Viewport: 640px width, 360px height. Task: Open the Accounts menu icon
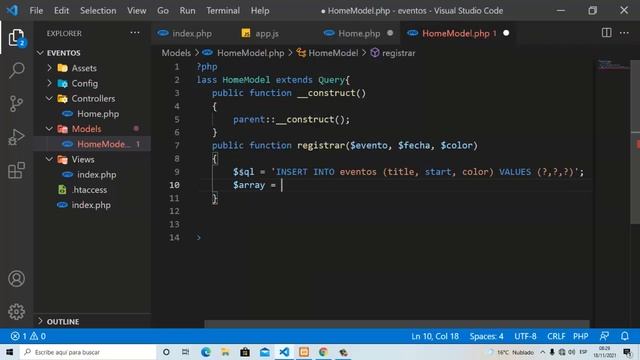pyautogui.click(x=16, y=279)
